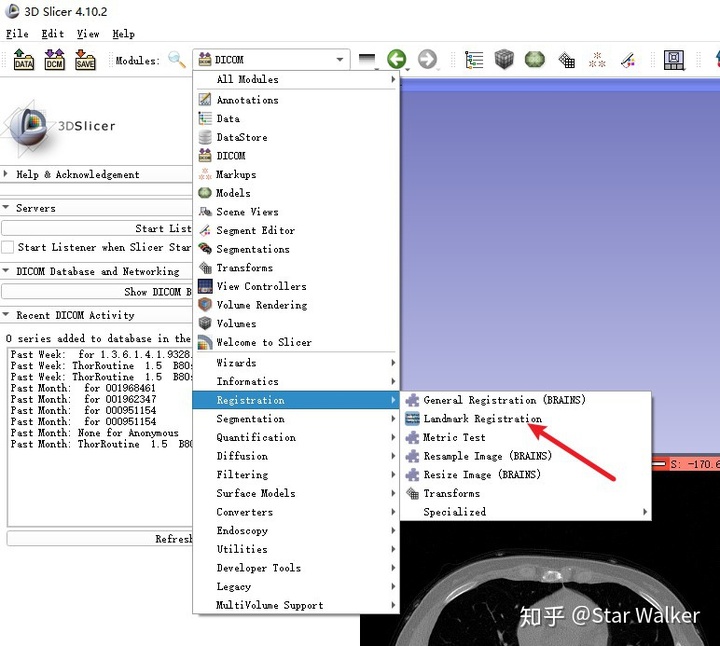Expand Help & Acknowledgement section

click(96, 174)
